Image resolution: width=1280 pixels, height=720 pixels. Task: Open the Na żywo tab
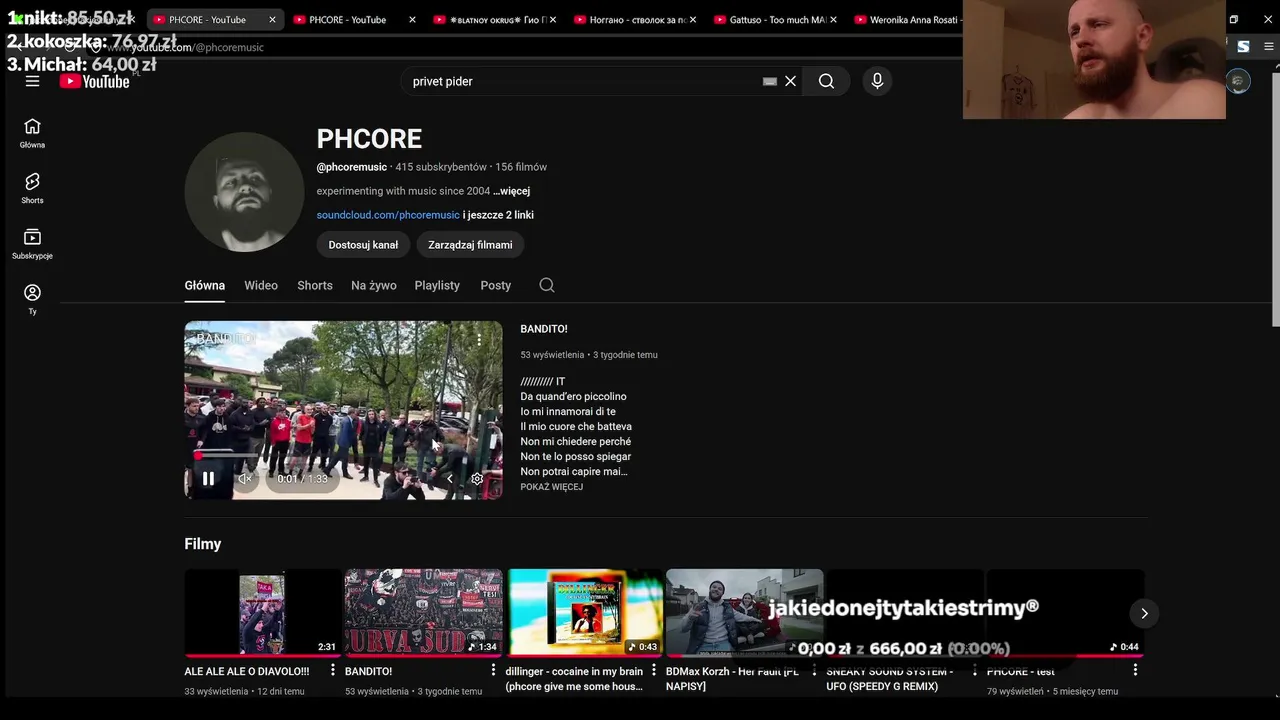point(374,285)
